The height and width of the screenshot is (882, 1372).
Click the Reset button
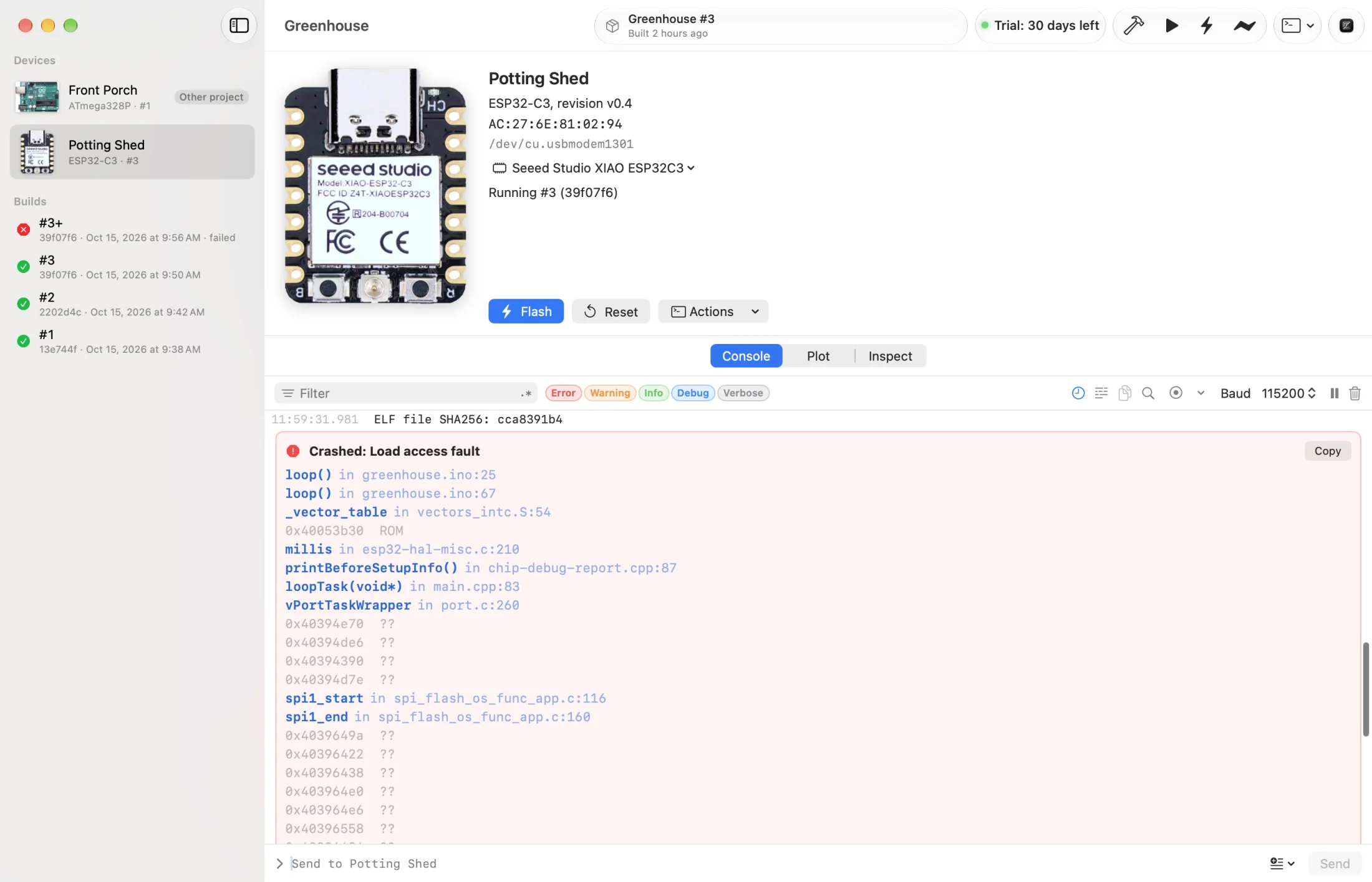coord(611,311)
